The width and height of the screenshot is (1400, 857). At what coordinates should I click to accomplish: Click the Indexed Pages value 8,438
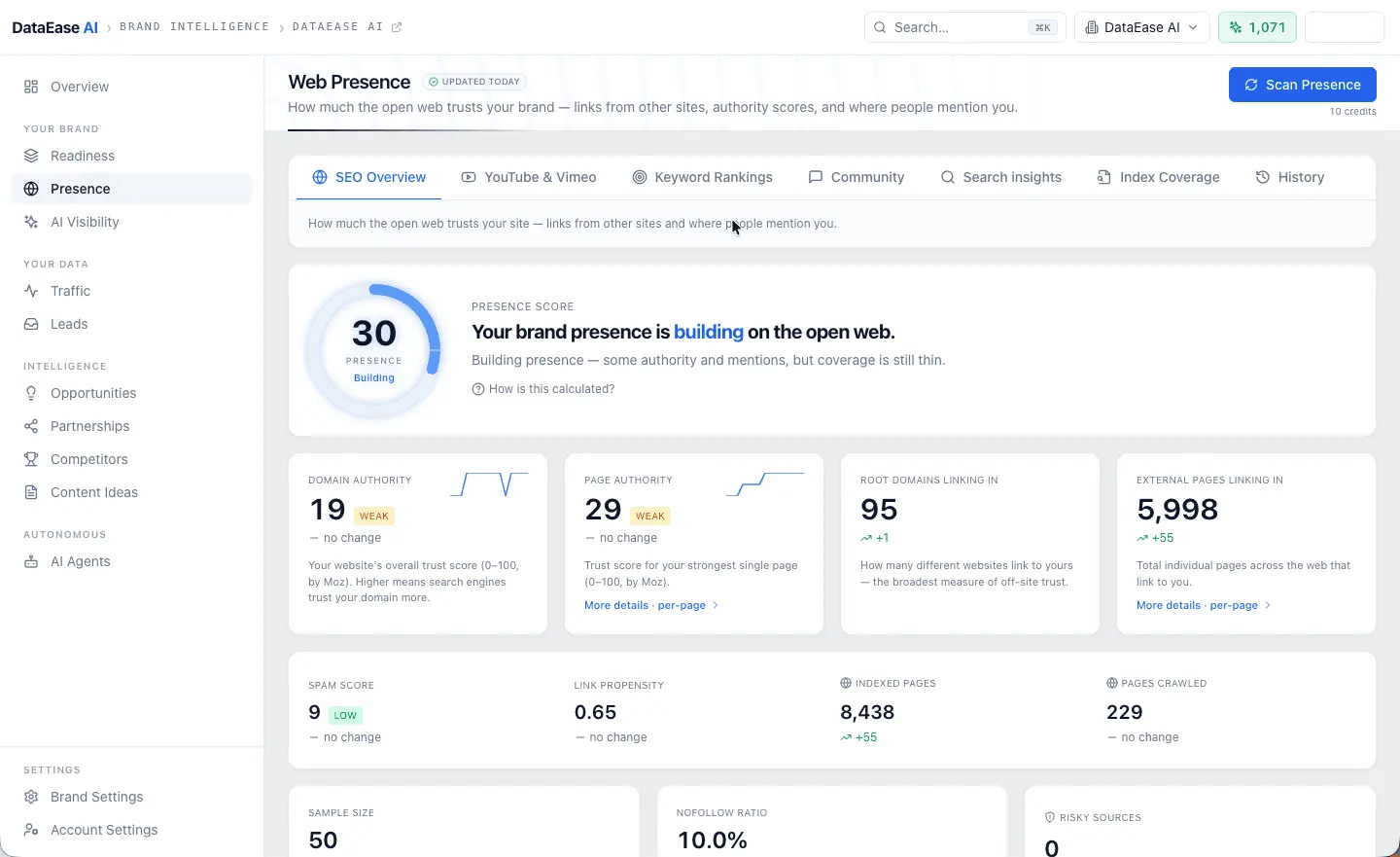867,712
